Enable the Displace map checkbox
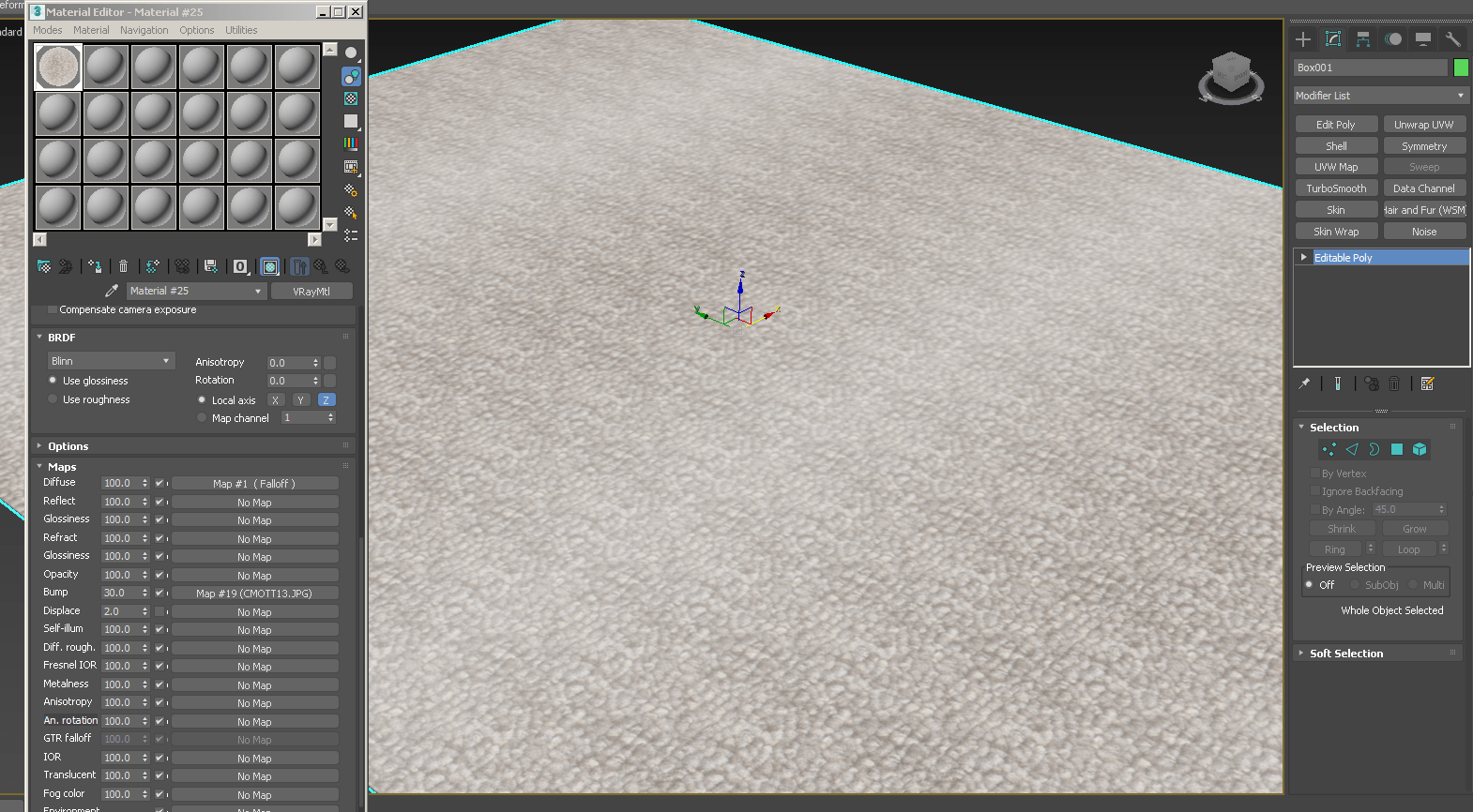1473x812 pixels. [x=159, y=611]
